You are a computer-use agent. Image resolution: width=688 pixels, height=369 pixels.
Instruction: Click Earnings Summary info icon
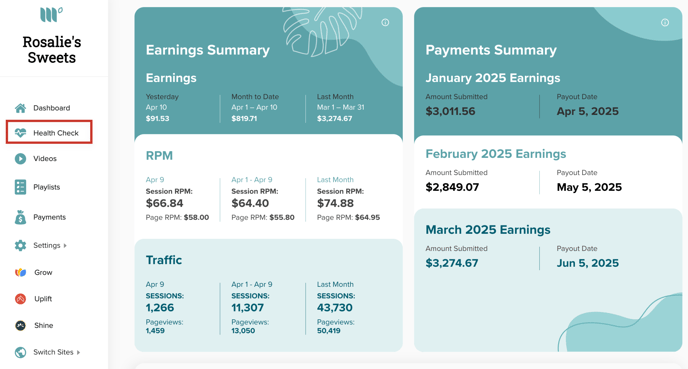pyautogui.click(x=385, y=22)
